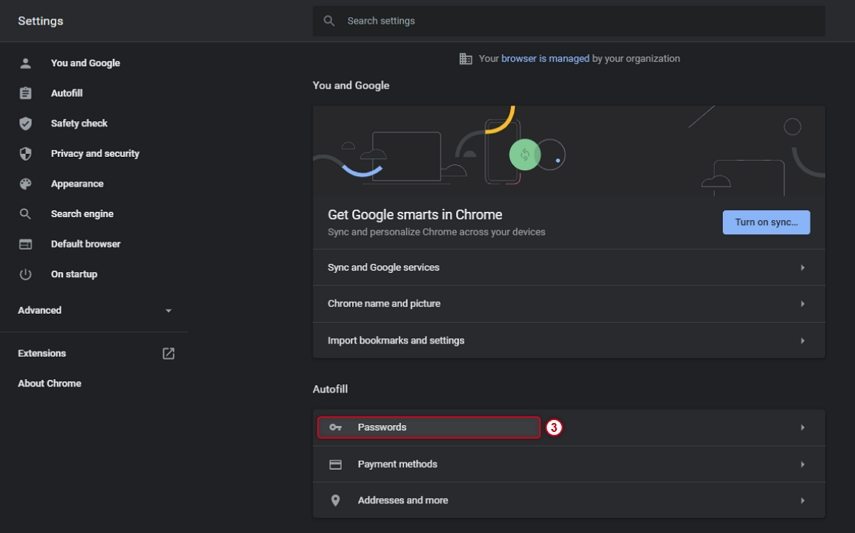Click the building icon next to managed browser notice
855x533 pixels.
coord(466,58)
